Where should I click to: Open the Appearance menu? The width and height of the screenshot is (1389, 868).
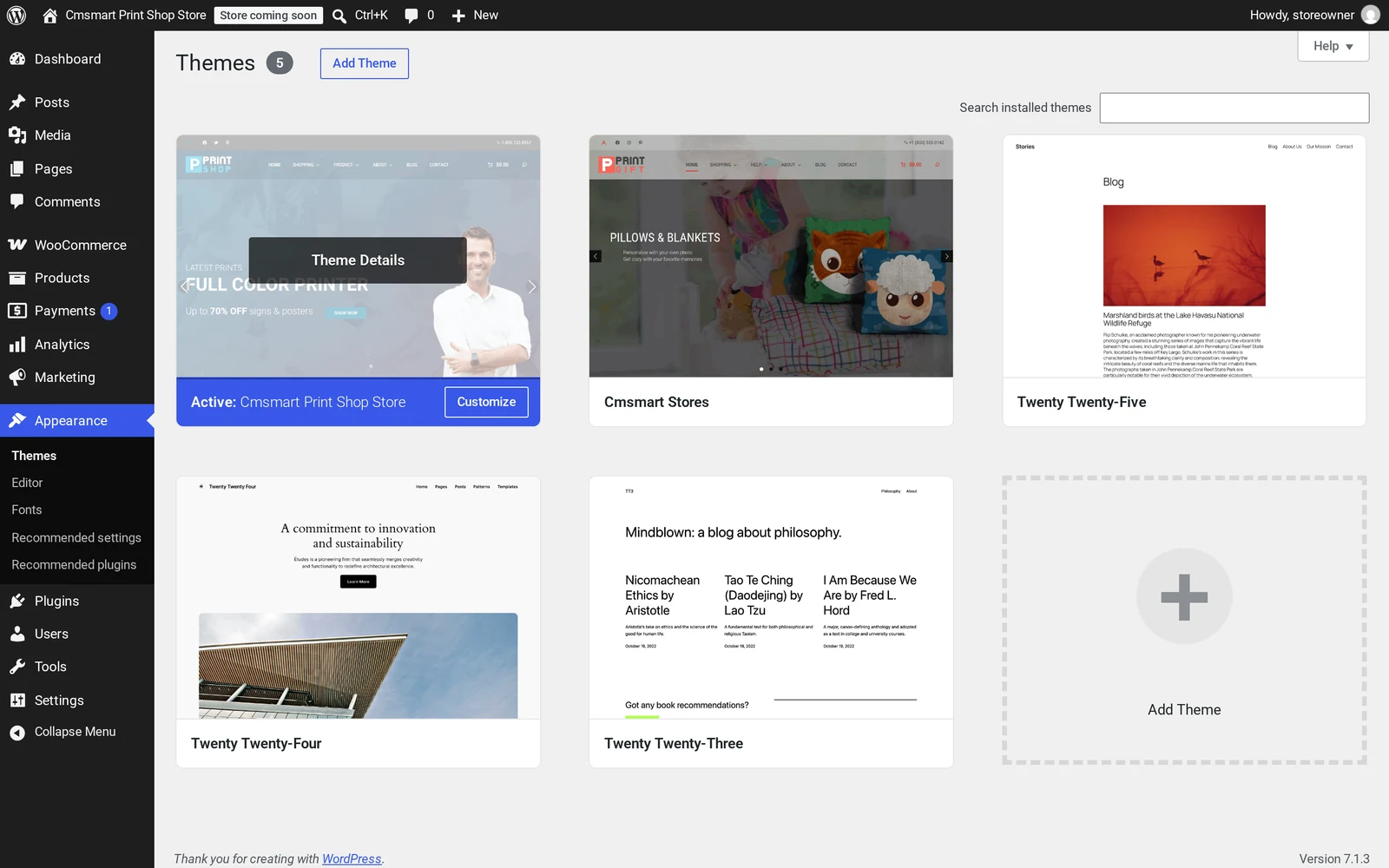pyautogui.click(x=77, y=421)
